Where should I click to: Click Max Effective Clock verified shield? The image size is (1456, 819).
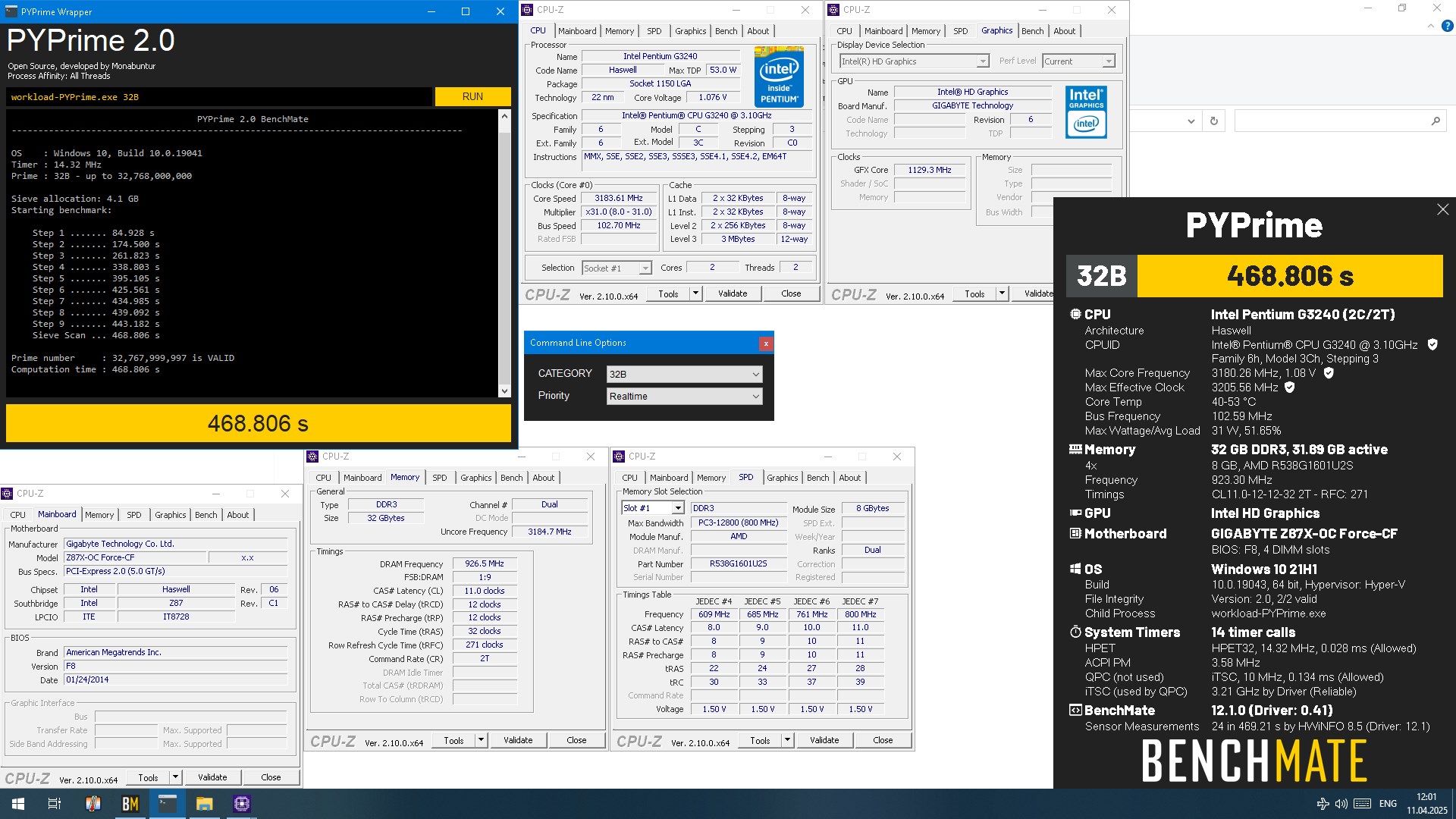(x=1290, y=388)
